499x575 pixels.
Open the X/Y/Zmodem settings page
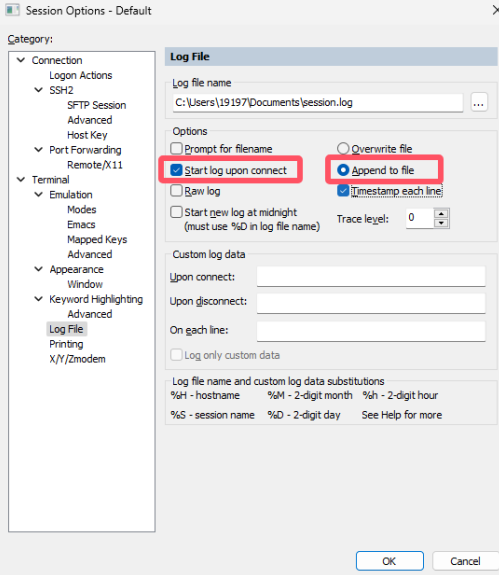click(77, 359)
